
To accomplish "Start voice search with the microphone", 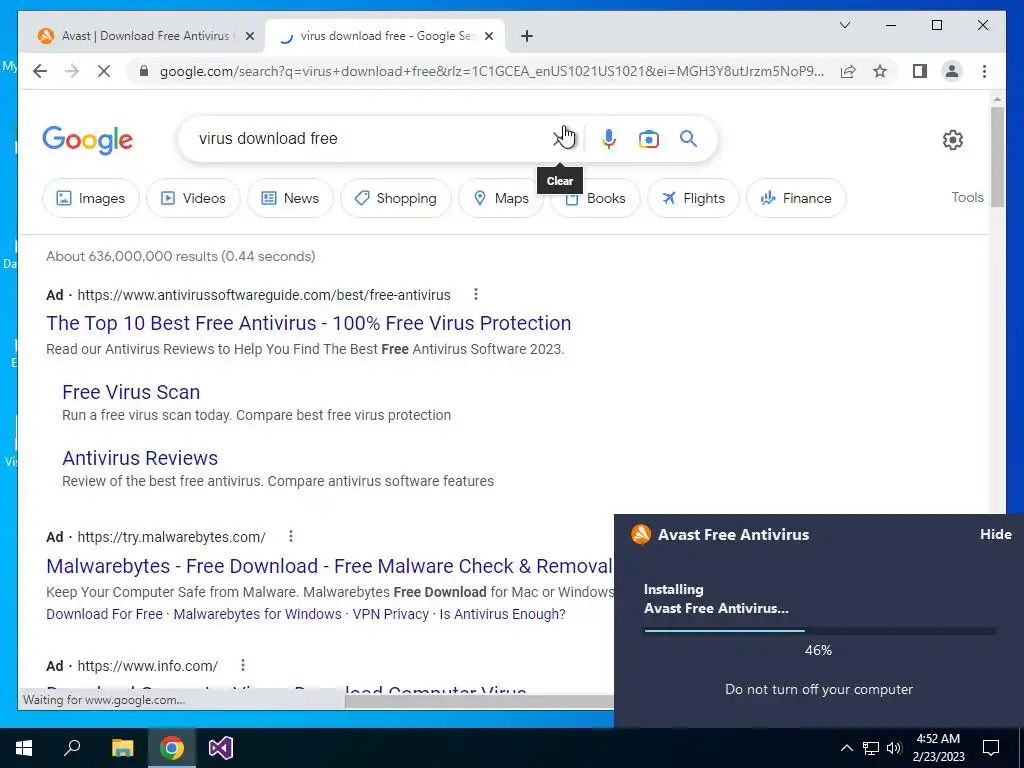I will tap(609, 138).
